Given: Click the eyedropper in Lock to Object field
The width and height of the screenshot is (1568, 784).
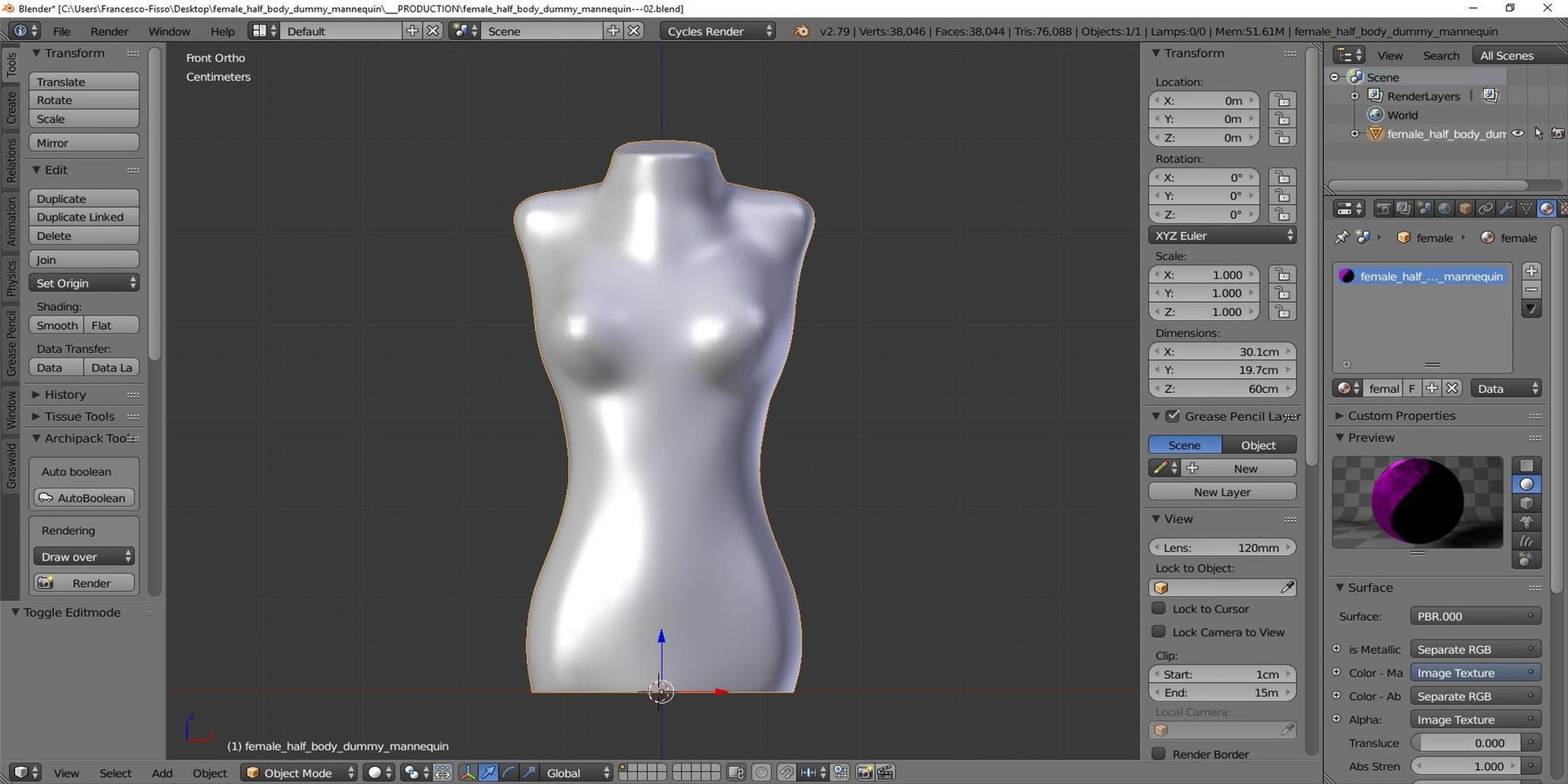Looking at the screenshot, I should (1287, 588).
